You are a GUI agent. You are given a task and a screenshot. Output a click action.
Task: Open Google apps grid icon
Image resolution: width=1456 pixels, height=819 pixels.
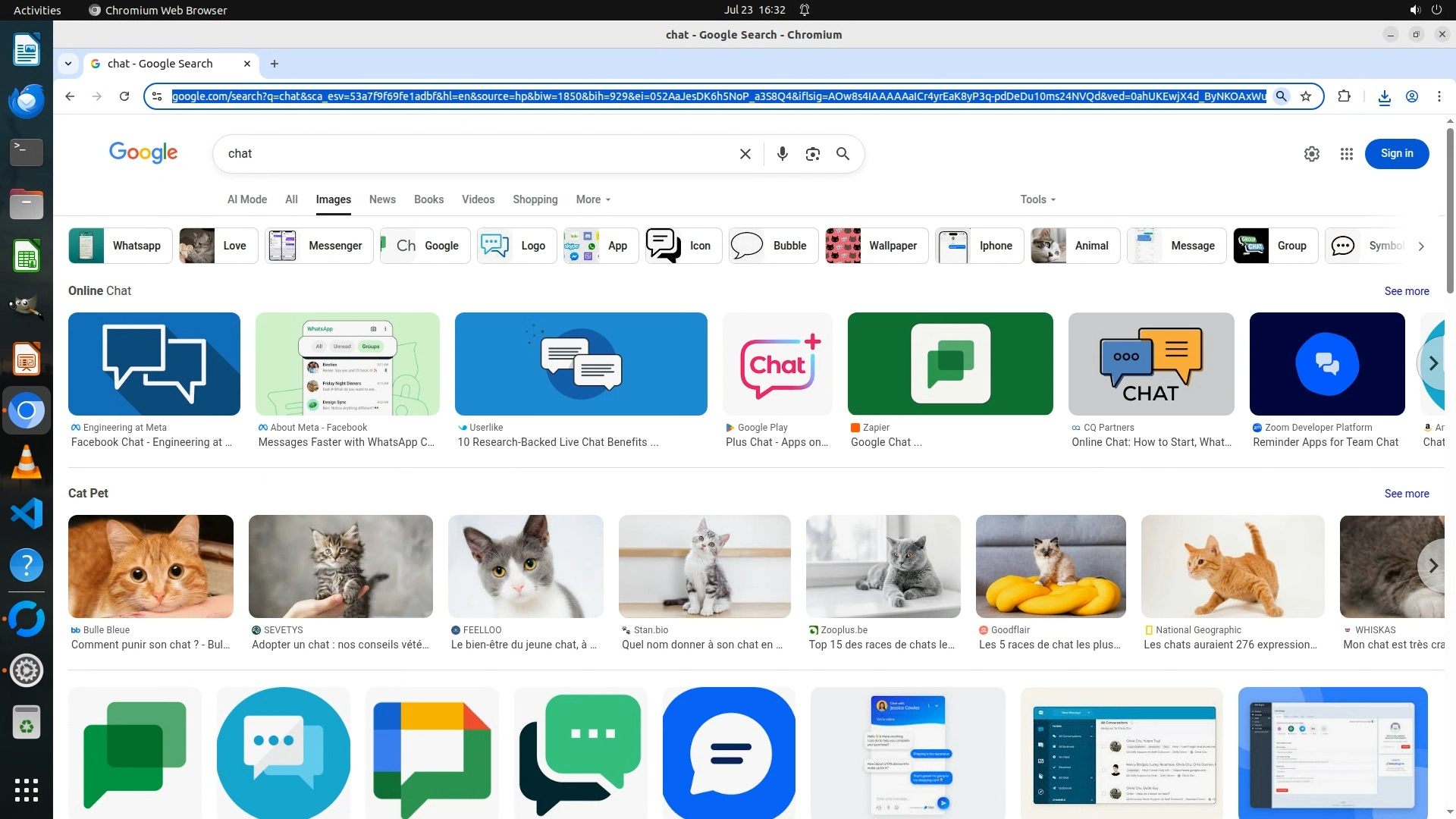1346,154
